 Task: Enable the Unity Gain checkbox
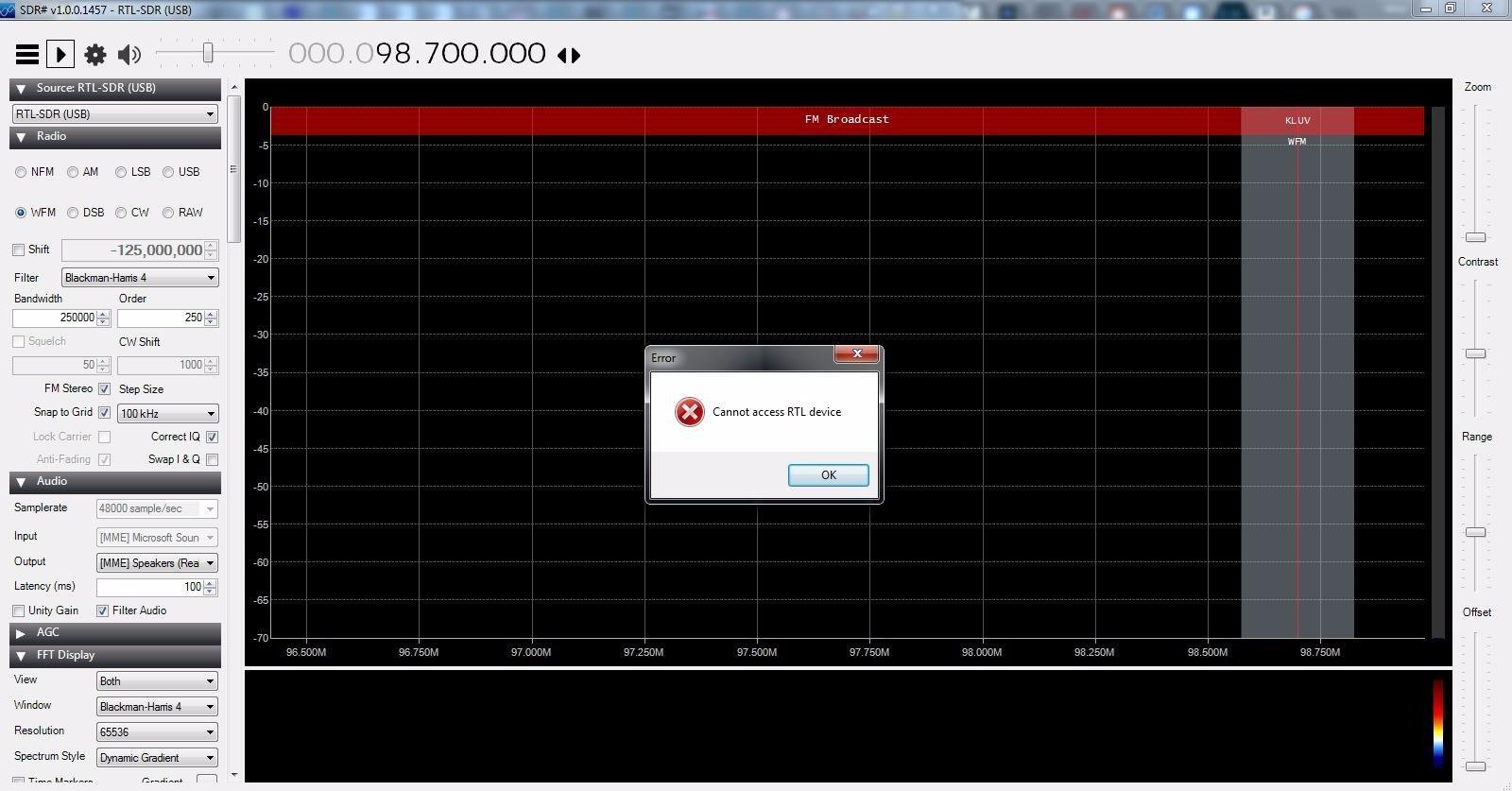[19, 610]
